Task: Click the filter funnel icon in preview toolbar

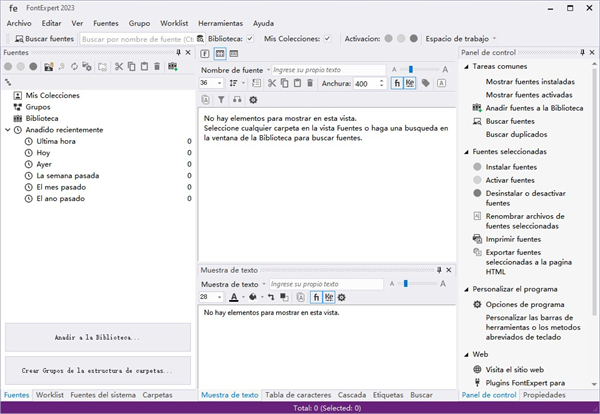Action: (x=221, y=100)
